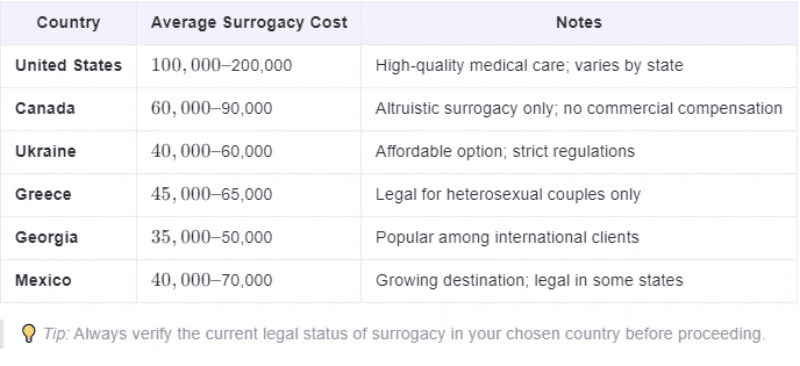Image resolution: width=800 pixels, height=366 pixels.
Task: Click the Greece country cell
Action: (43, 194)
